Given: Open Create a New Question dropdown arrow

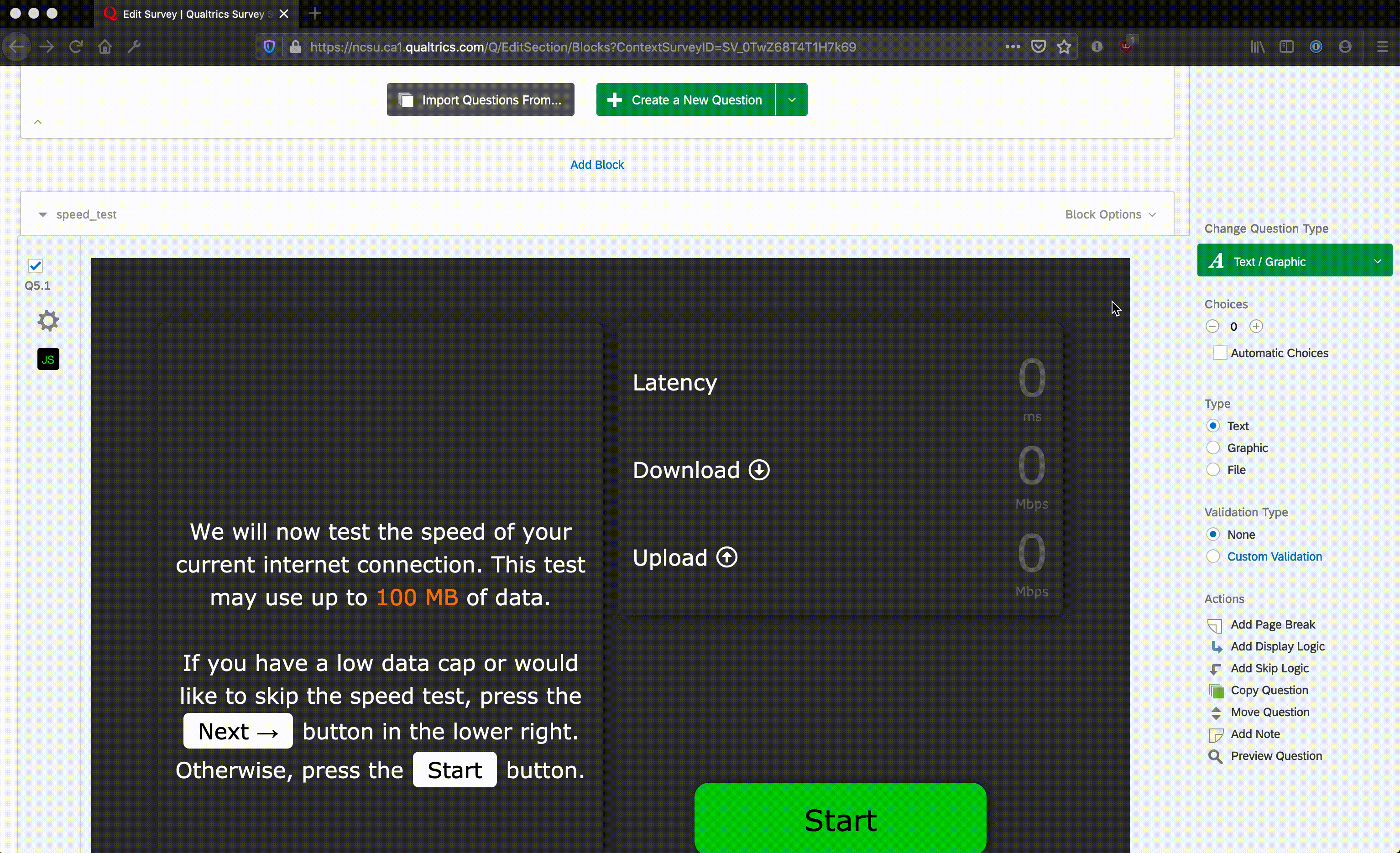Looking at the screenshot, I should coord(791,99).
